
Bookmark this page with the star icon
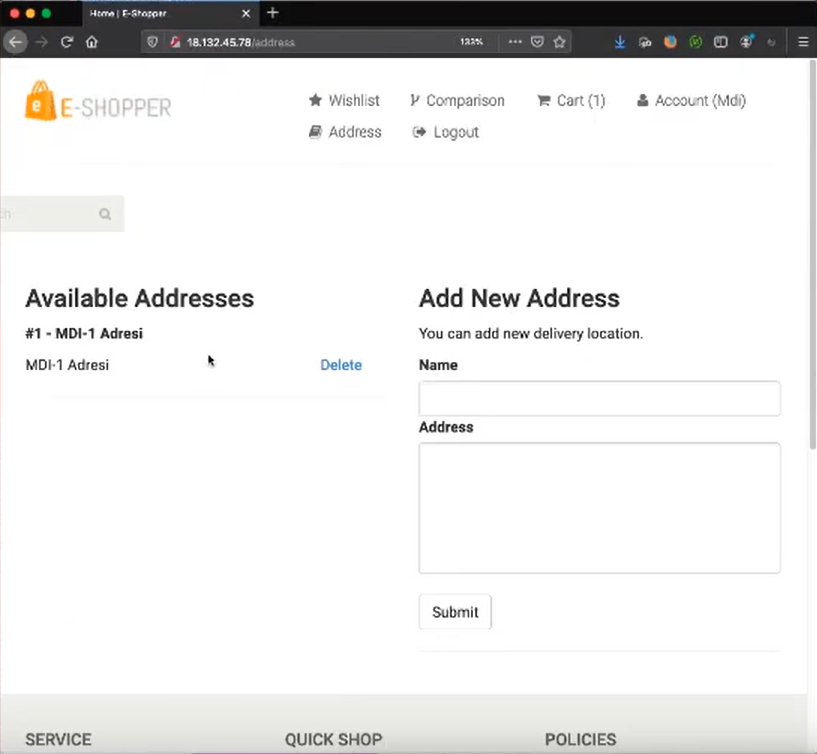(x=559, y=42)
